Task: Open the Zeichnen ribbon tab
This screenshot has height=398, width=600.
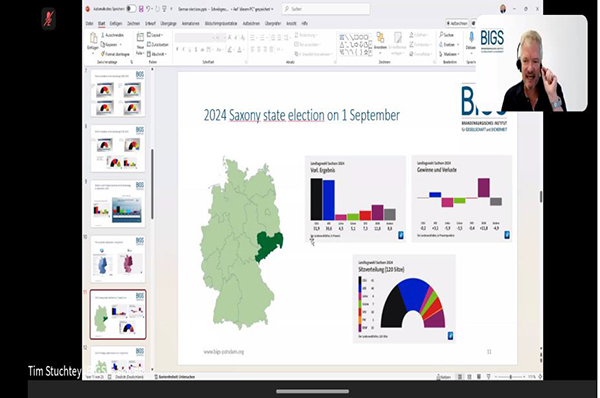Action: [x=134, y=23]
